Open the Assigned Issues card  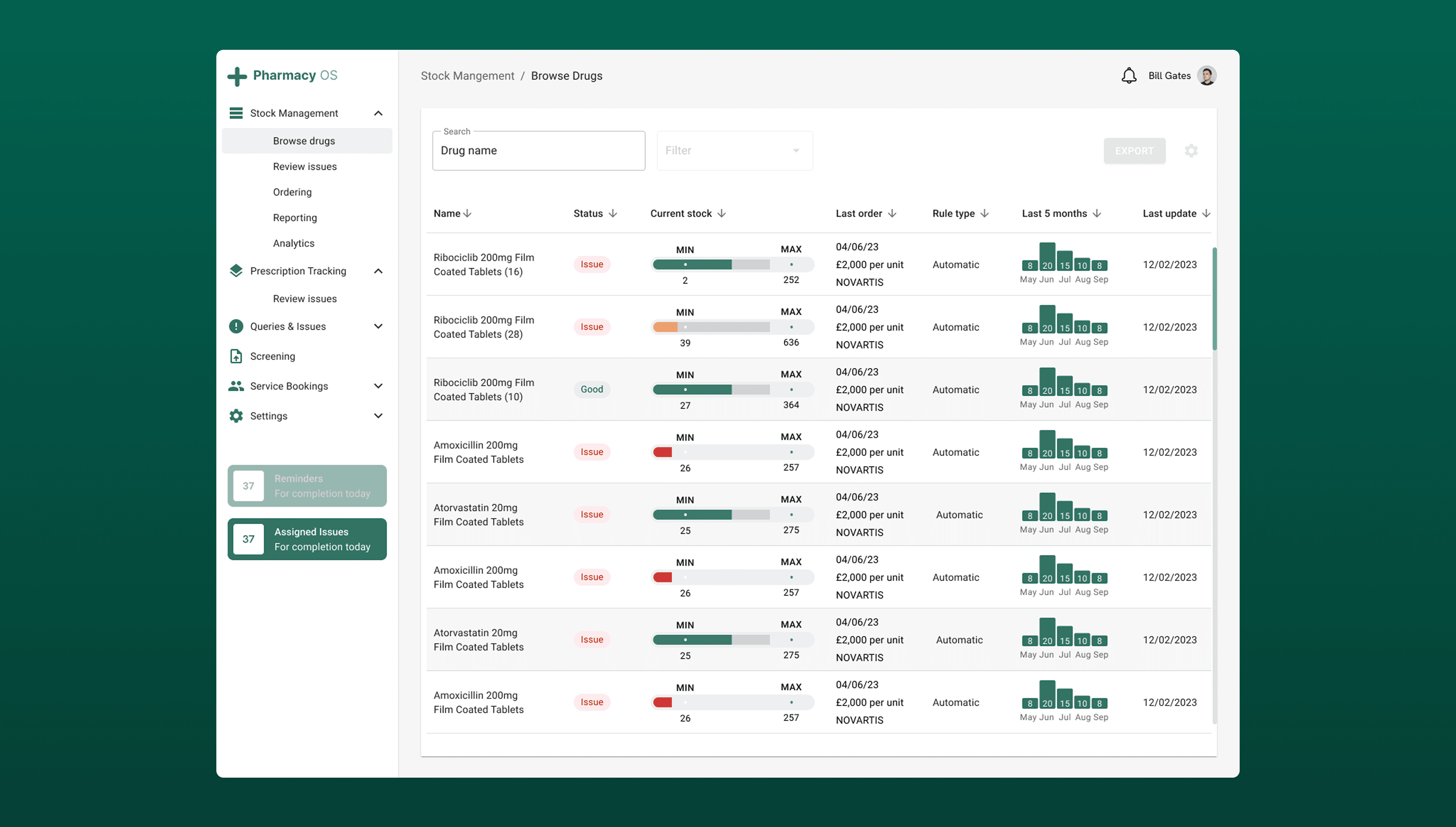(x=307, y=539)
